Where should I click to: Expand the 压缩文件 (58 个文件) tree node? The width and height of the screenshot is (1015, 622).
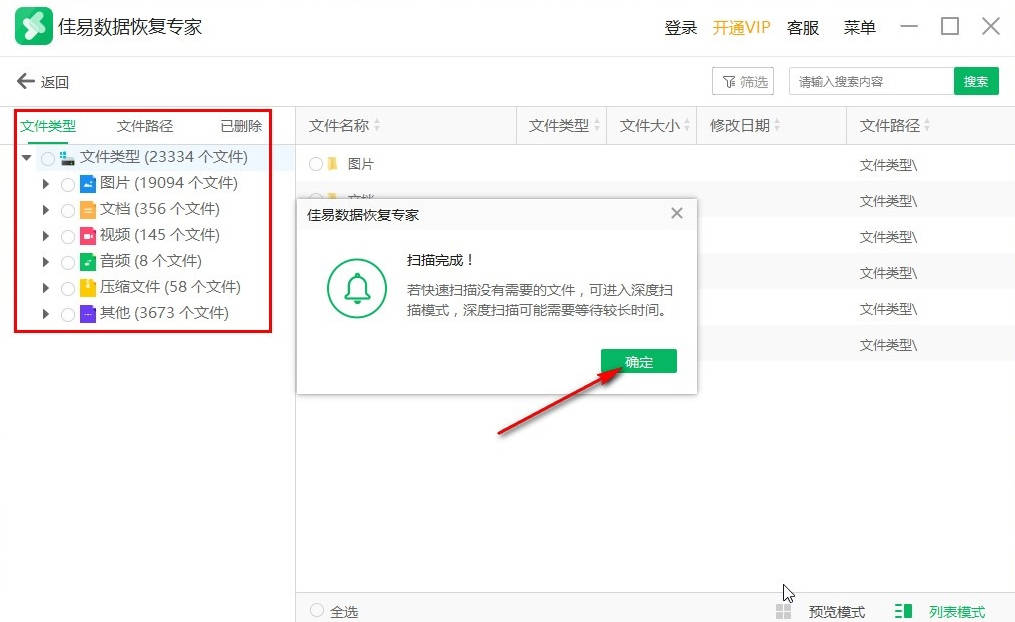point(45,287)
